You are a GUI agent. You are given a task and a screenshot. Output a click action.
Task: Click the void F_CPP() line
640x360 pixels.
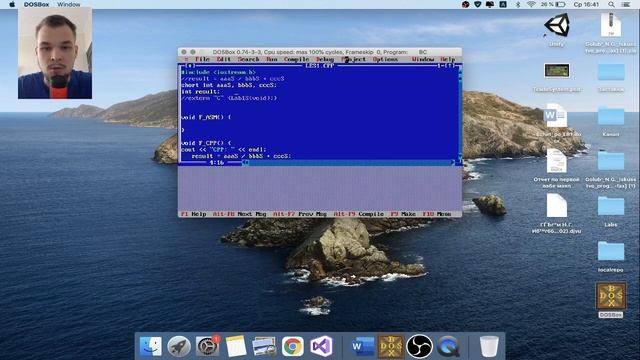pos(206,143)
